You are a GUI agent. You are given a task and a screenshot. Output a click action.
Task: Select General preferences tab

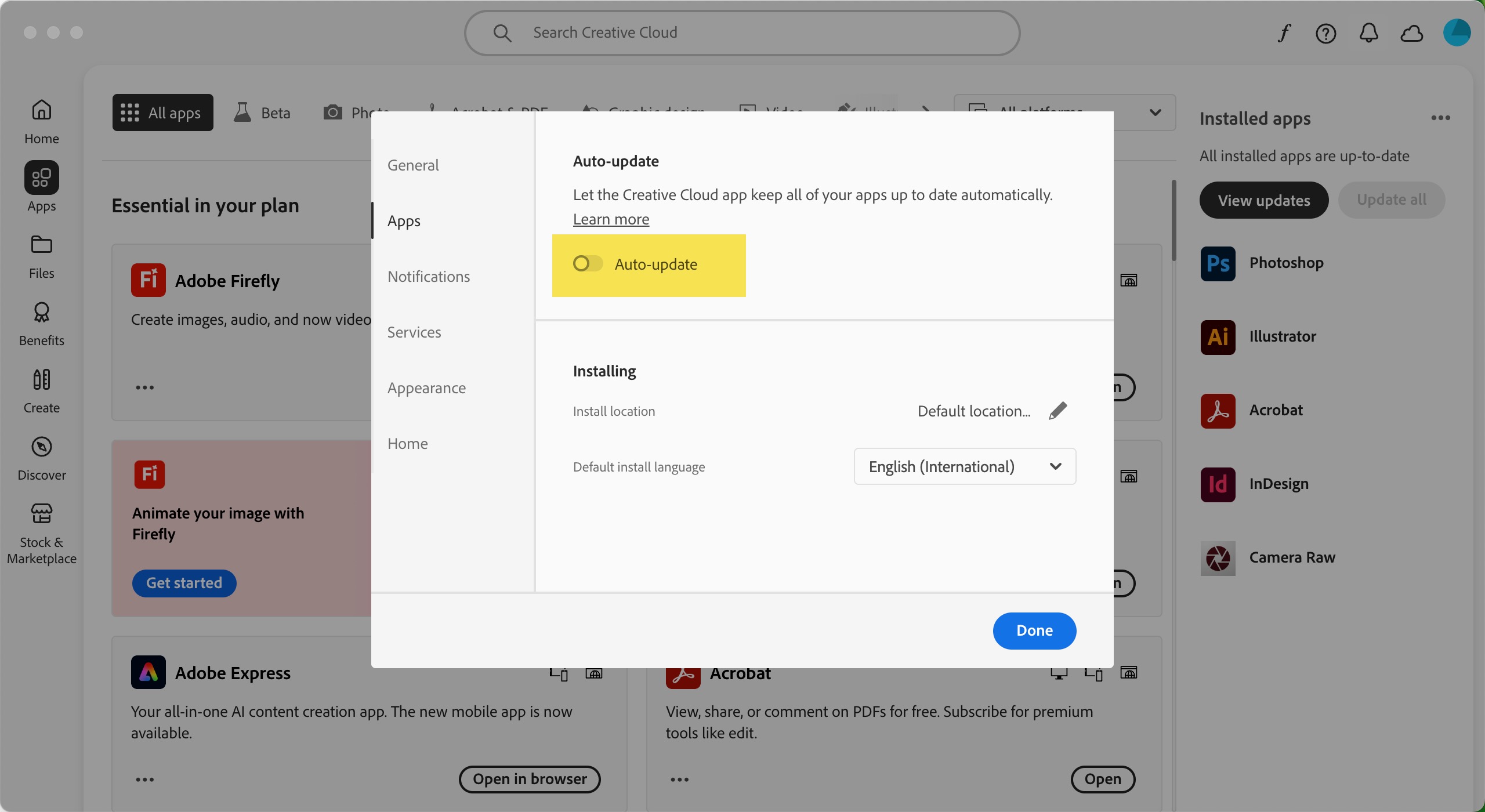tap(413, 165)
